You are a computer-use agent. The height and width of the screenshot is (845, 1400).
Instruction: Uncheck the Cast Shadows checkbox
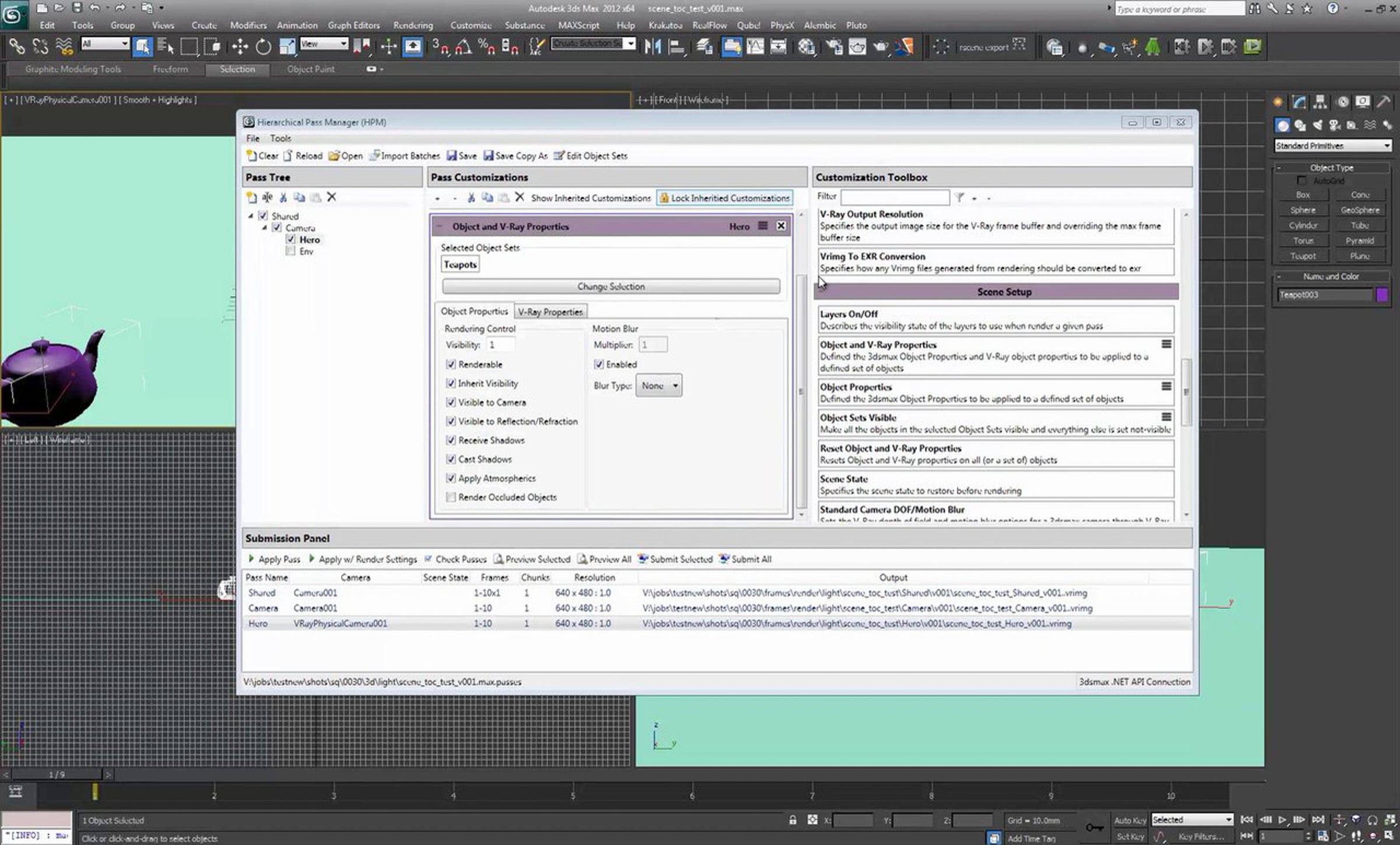point(451,459)
